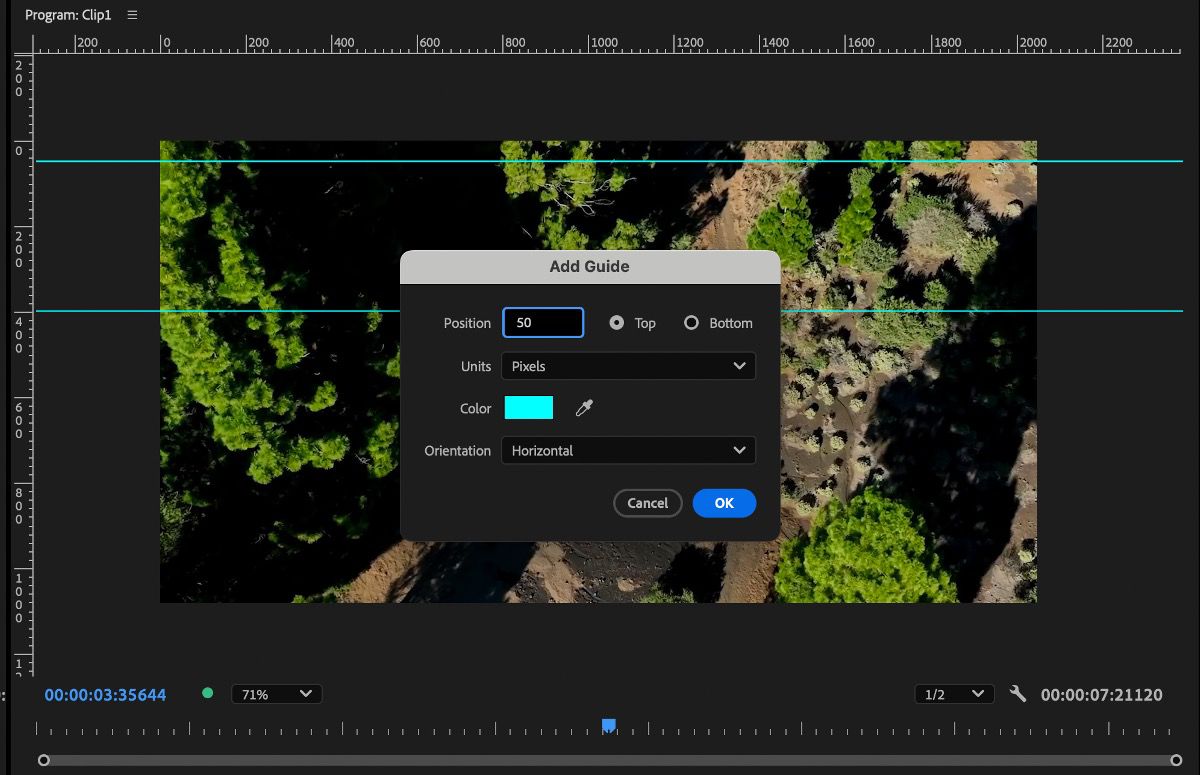The image size is (1200, 775).
Task: Focus the Position input field
Action: [x=543, y=323]
